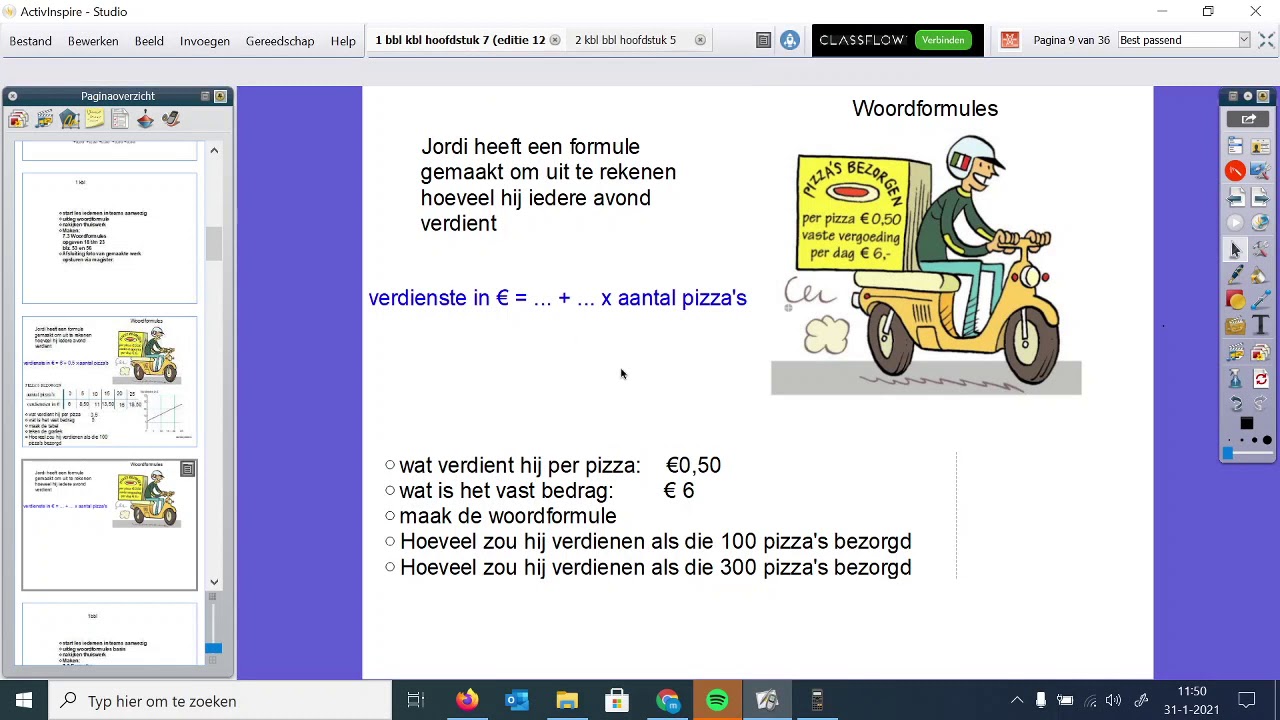Image resolution: width=1280 pixels, height=720 pixels.
Task: Choose the Select arrow tool
Action: pos(1235,250)
